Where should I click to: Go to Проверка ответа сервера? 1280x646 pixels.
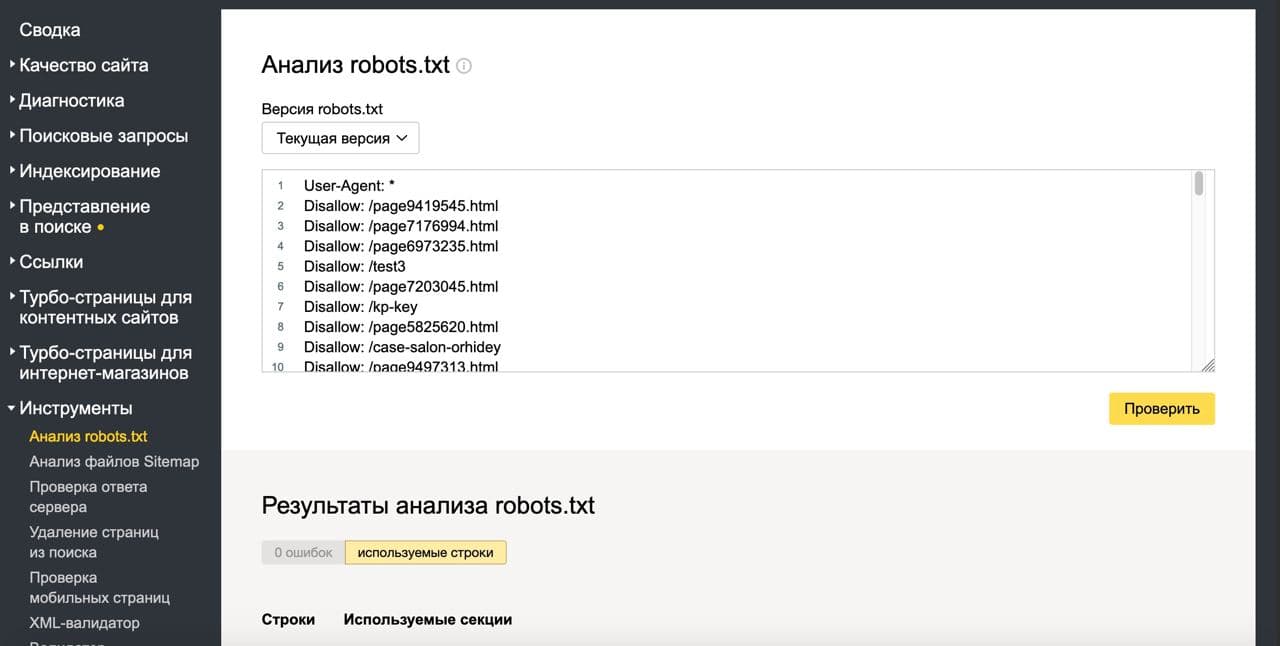[88, 496]
